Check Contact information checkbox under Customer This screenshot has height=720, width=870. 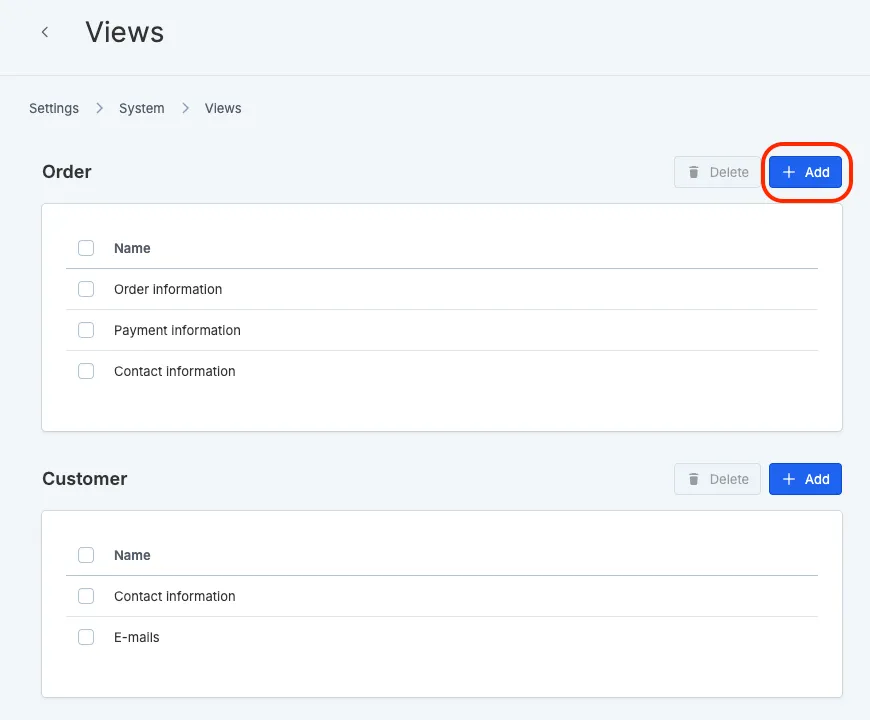point(86,596)
